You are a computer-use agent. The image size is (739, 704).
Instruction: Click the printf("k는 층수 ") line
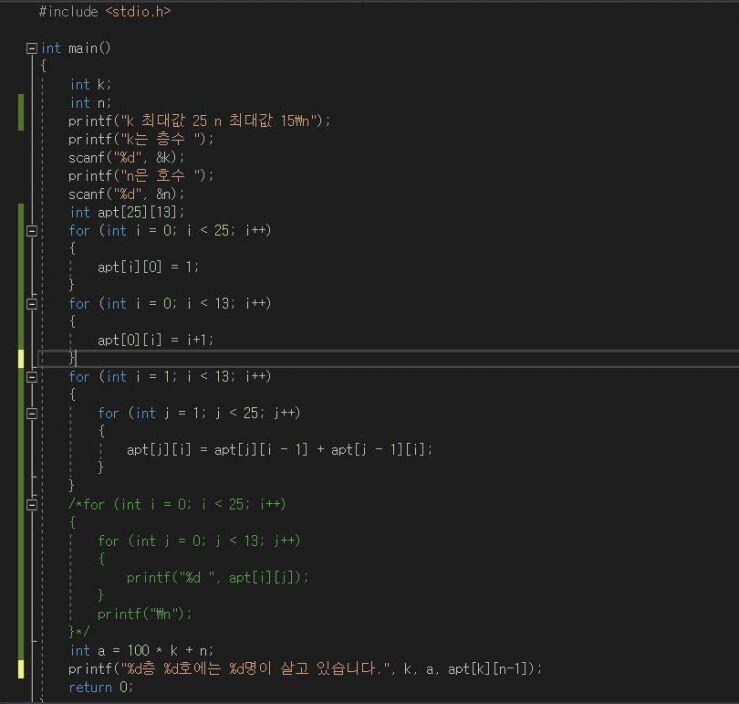[141, 139]
